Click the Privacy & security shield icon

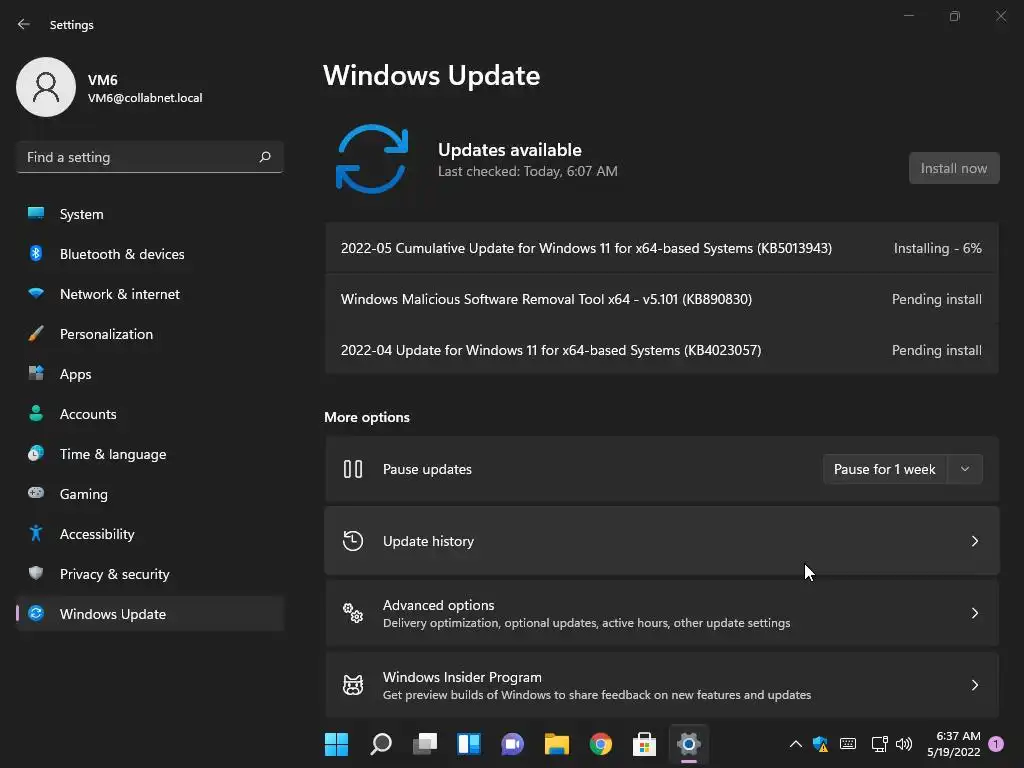[x=36, y=573]
